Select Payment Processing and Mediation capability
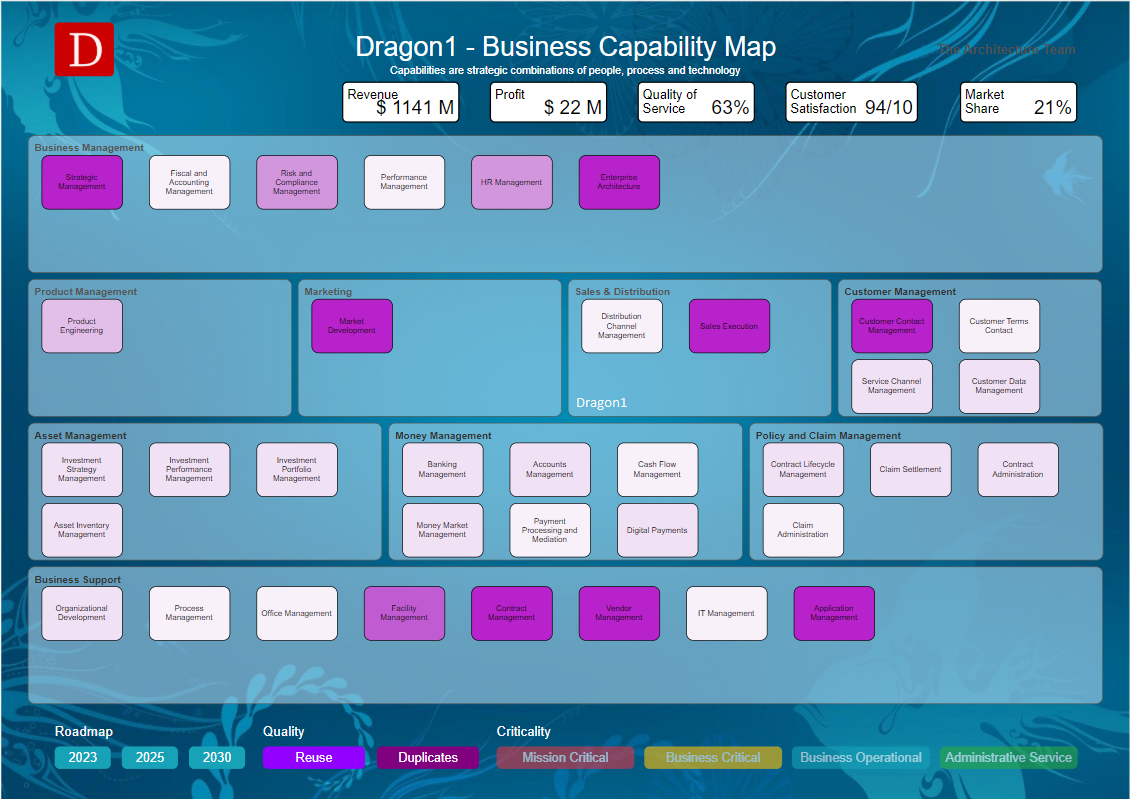 pos(550,530)
